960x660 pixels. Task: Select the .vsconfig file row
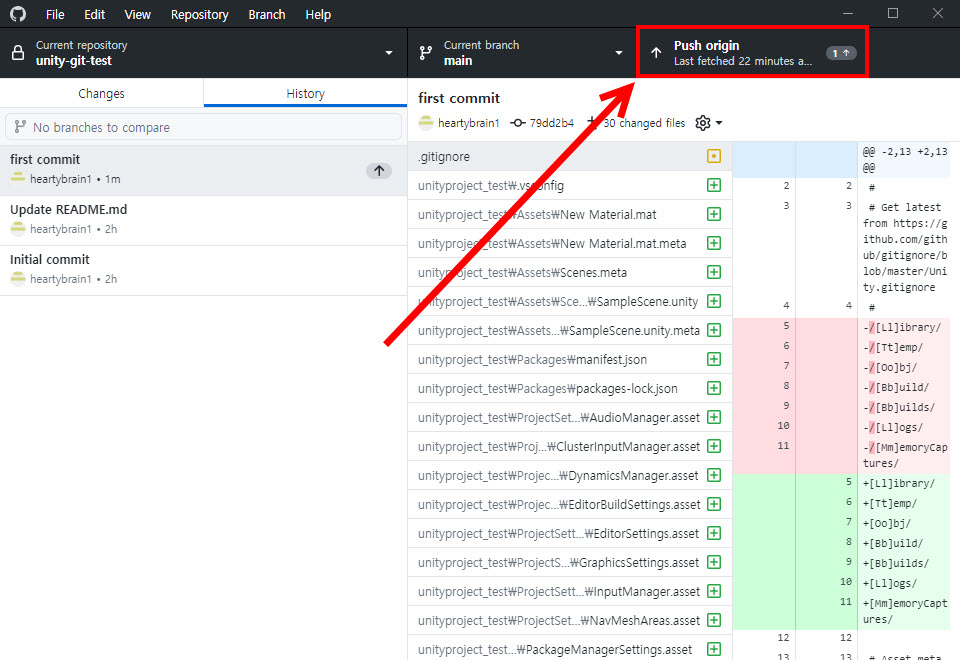(569, 186)
